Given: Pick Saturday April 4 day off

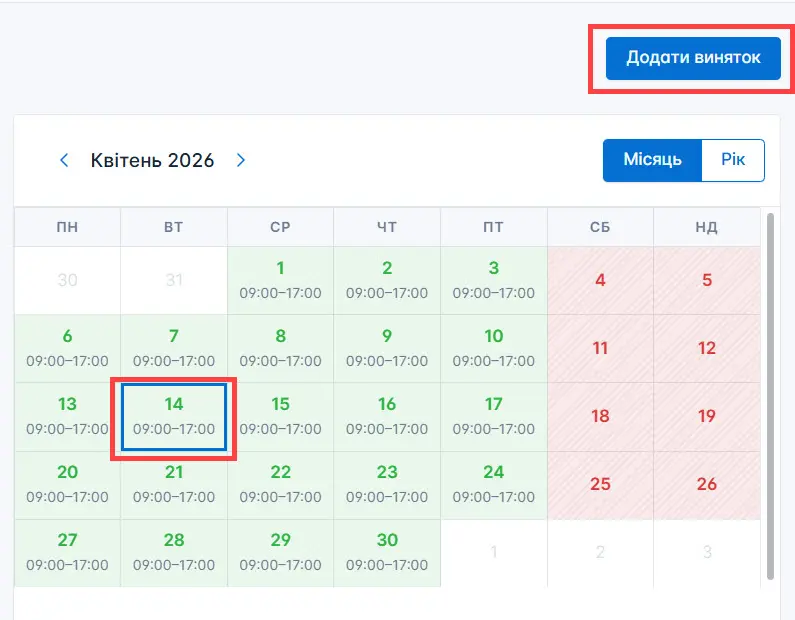Looking at the screenshot, I should [600, 280].
